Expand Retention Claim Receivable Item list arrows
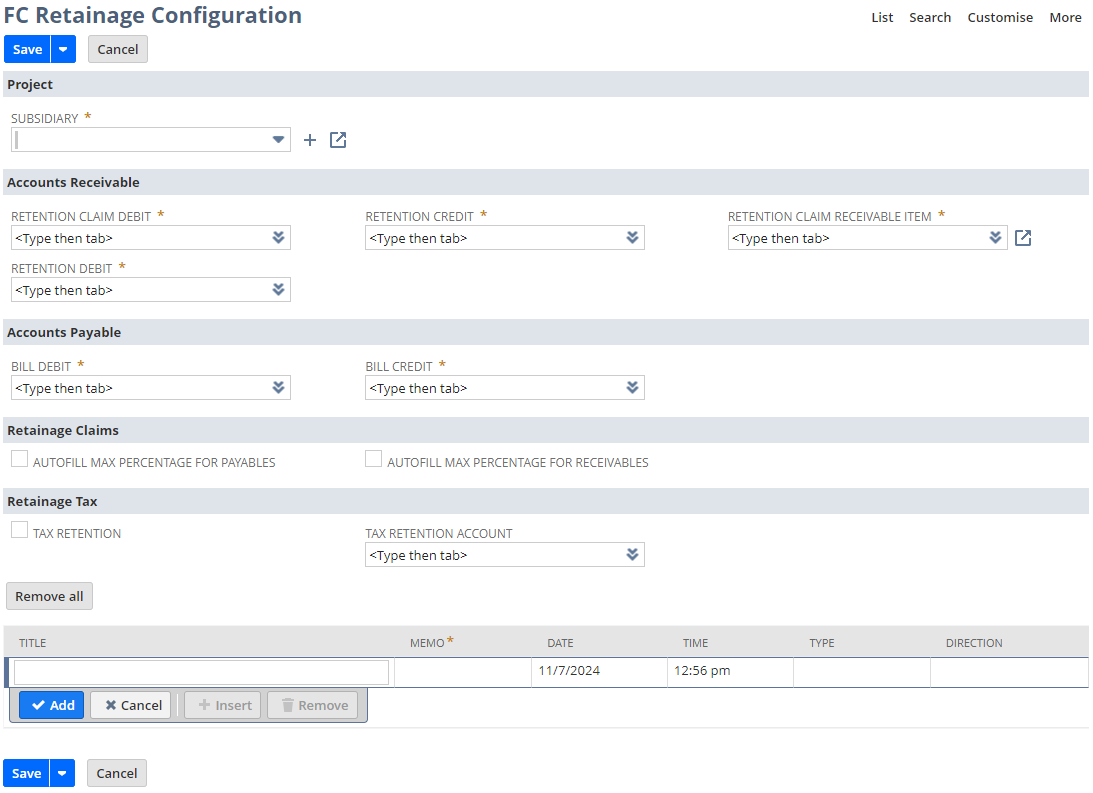Viewport: 1093px width, 793px height. [995, 238]
